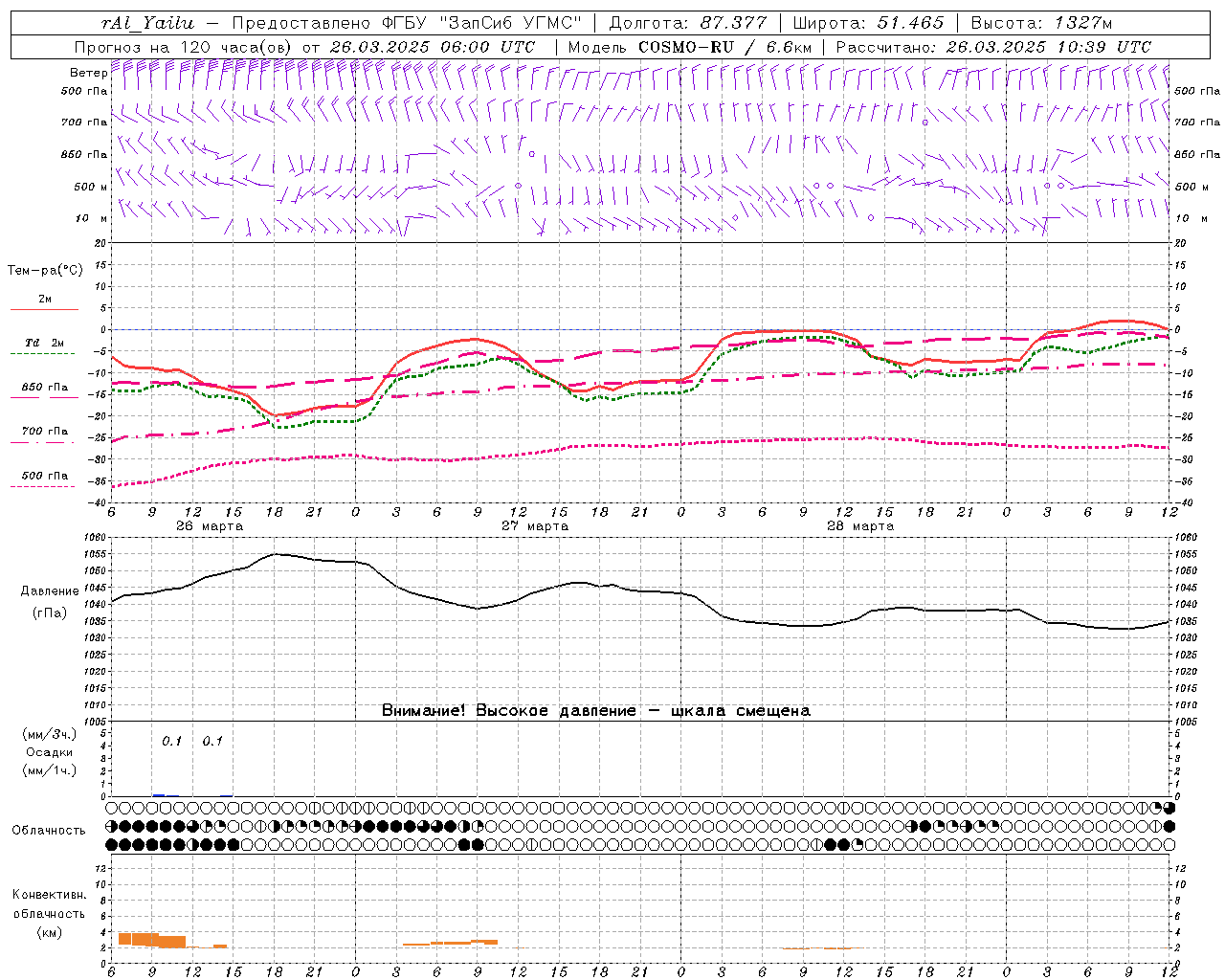1225x980 pixels.
Task: Click the Тем-ра(°C) axis title
Action: coord(45,271)
